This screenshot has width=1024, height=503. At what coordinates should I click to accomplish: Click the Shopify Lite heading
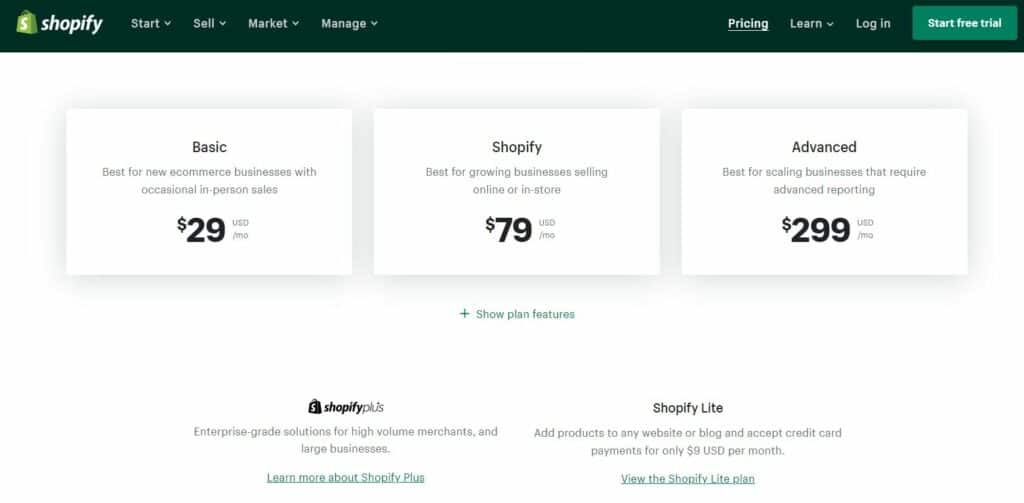click(688, 408)
